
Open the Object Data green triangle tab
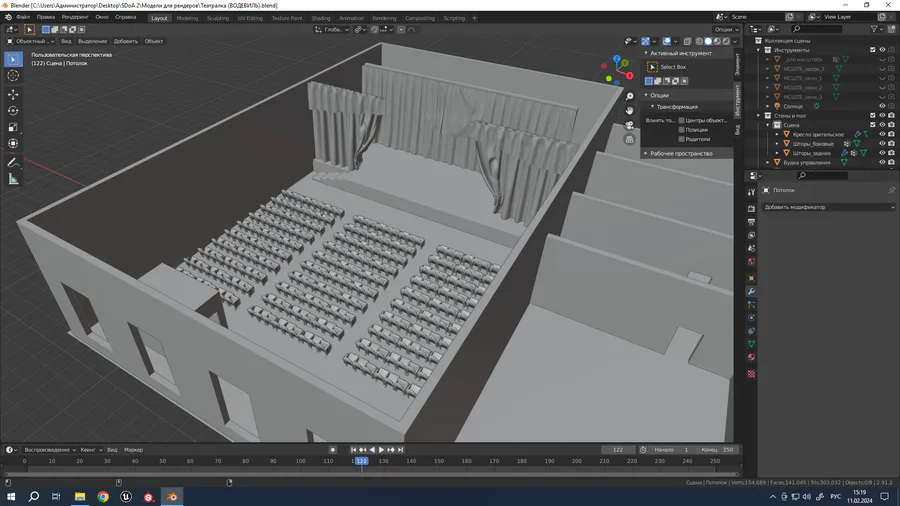751,344
